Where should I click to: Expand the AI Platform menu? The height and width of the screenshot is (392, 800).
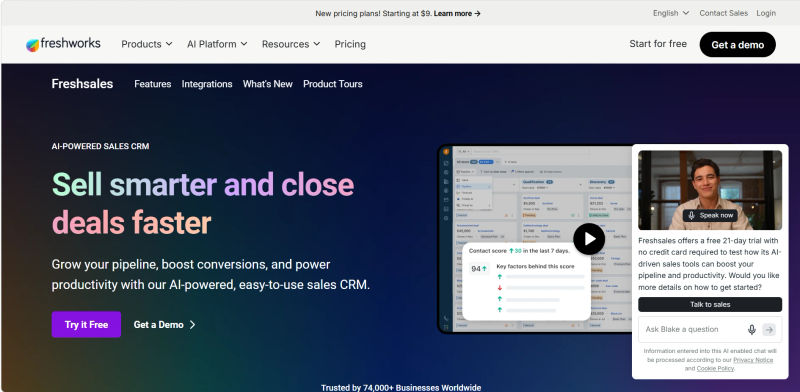coord(217,44)
